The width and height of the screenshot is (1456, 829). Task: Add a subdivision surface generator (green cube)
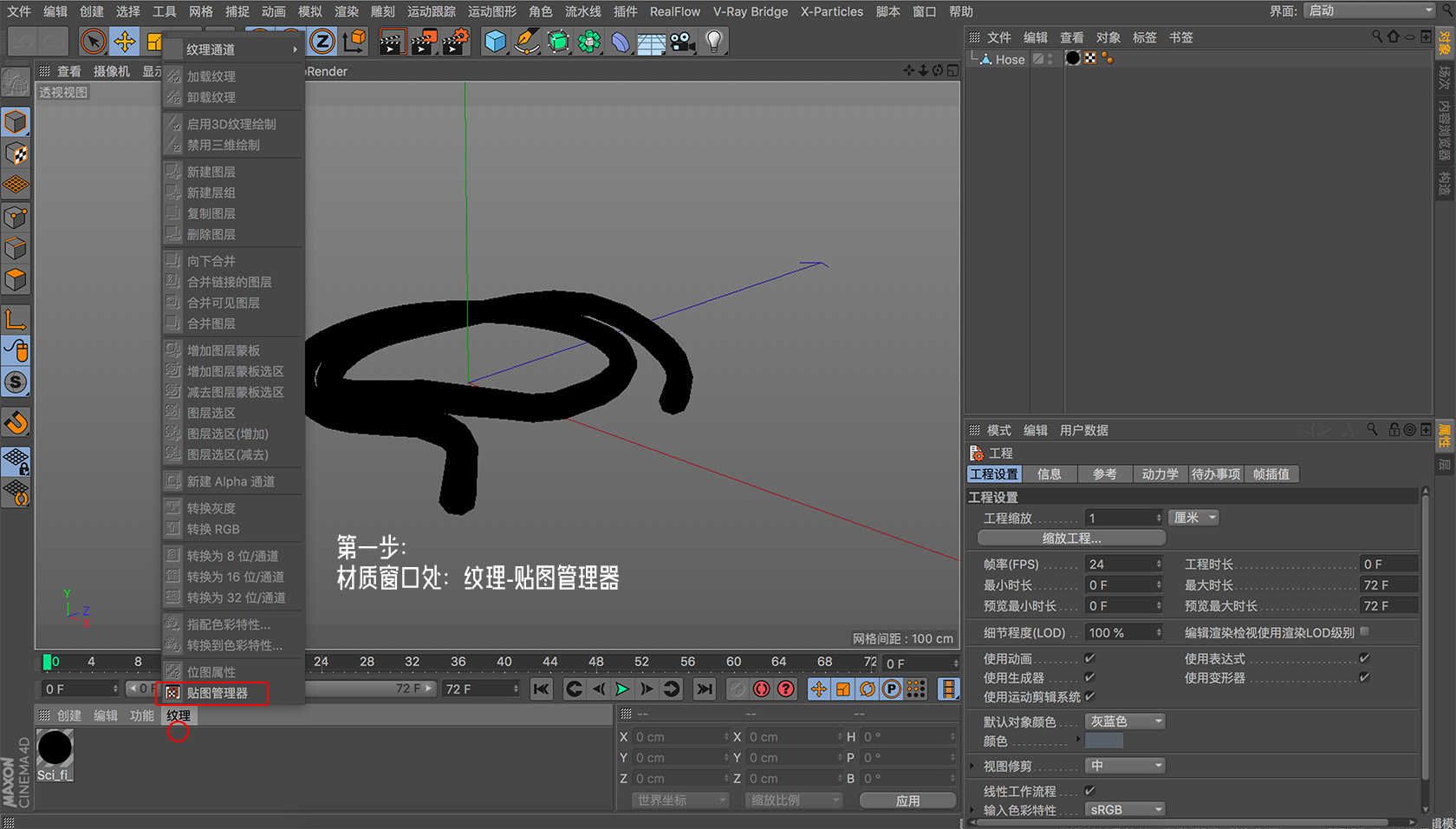point(558,41)
